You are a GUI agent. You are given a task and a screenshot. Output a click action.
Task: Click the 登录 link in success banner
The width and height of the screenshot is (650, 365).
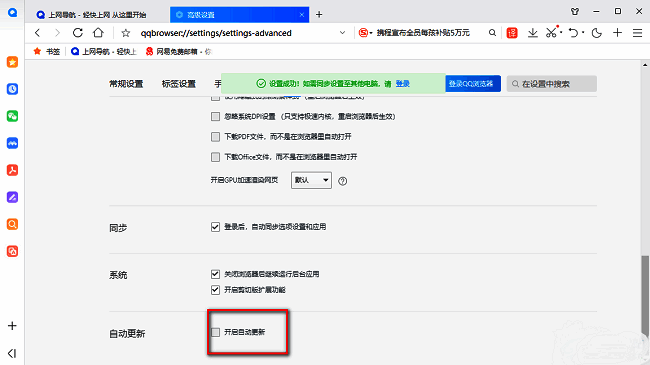point(403,84)
